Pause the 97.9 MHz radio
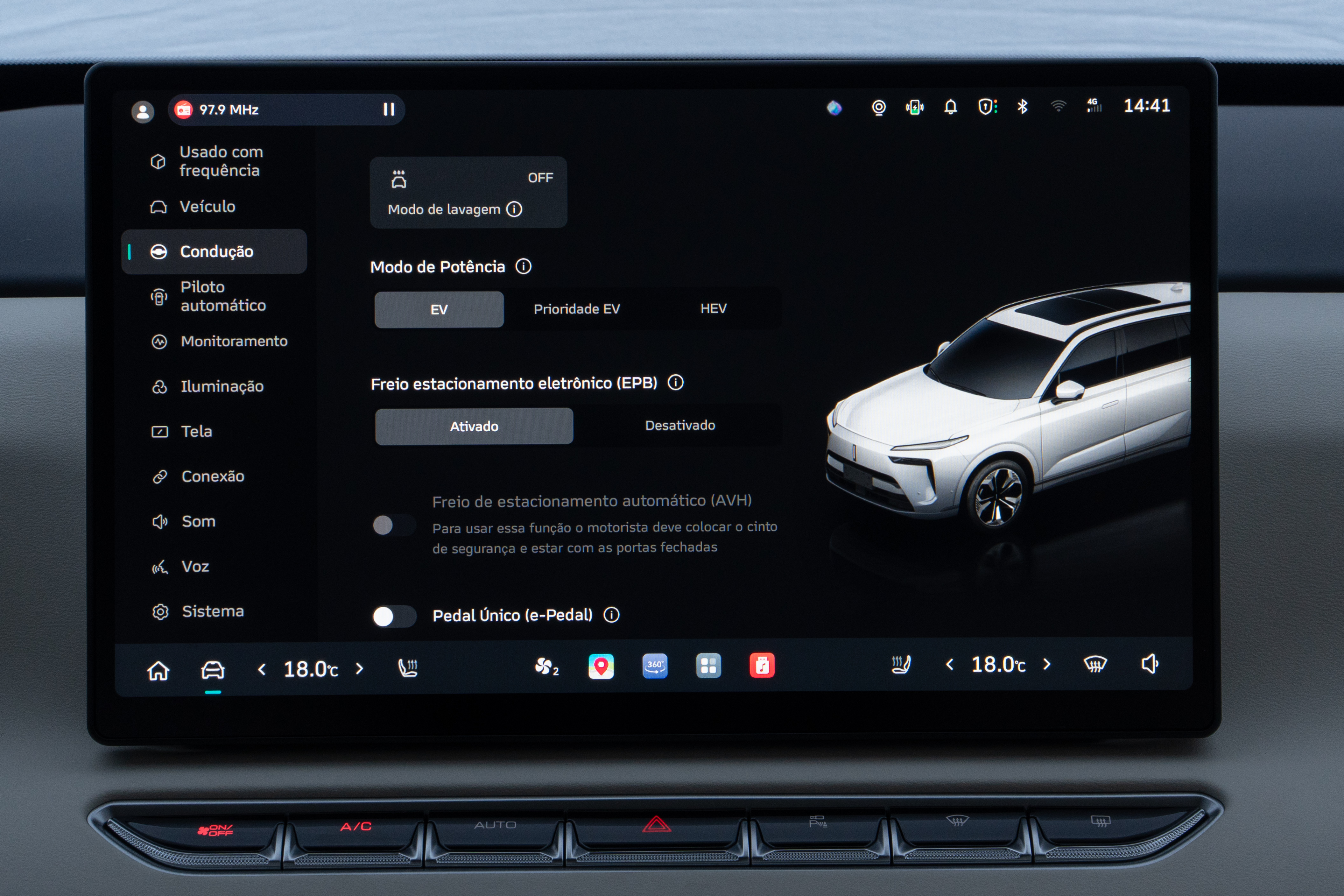This screenshot has width=1344, height=896. pyautogui.click(x=388, y=109)
